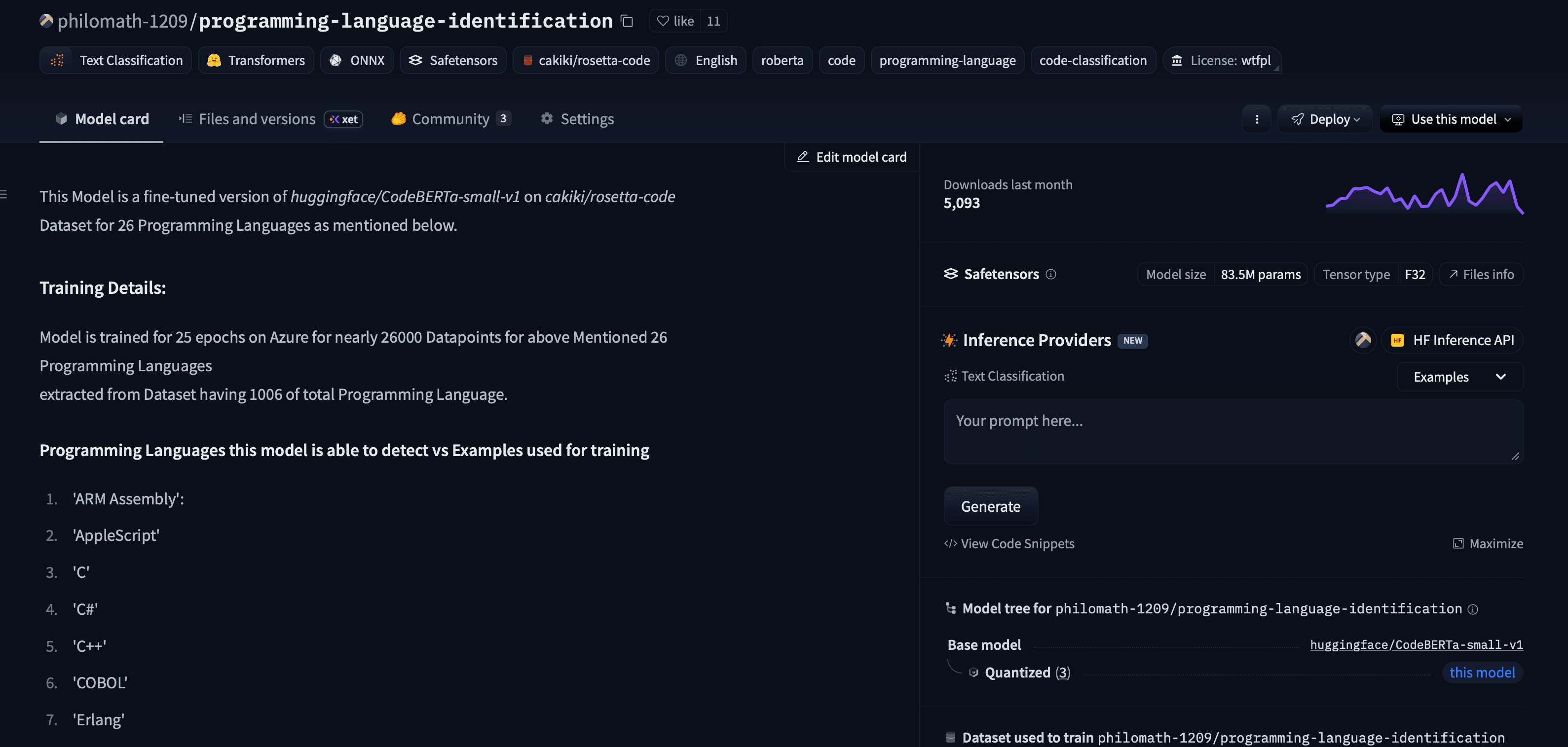Image resolution: width=1568 pixels, height=747 pixels.
Task: Expand the Deploy dropdown
Action: pyautogui.click(x=1325, y=119)
